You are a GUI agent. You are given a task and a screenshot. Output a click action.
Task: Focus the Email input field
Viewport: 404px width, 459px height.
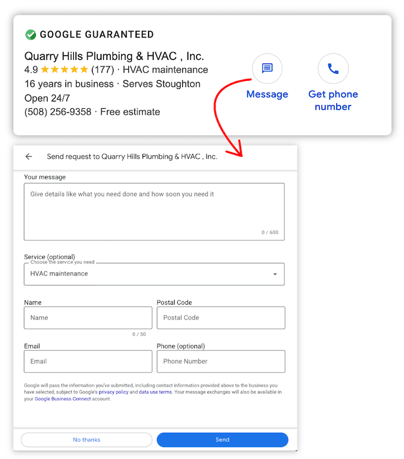[88, 361]
